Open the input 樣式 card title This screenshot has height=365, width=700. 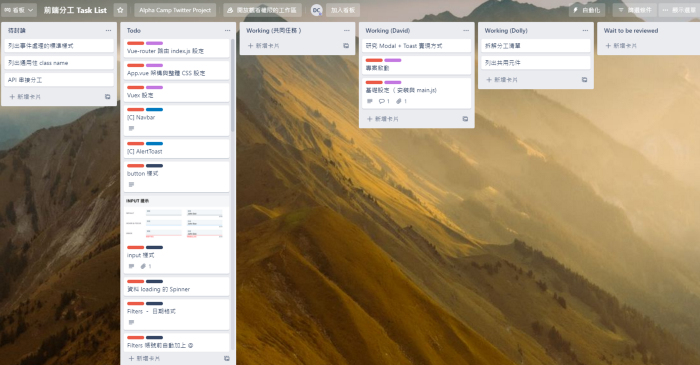point(140,255)
